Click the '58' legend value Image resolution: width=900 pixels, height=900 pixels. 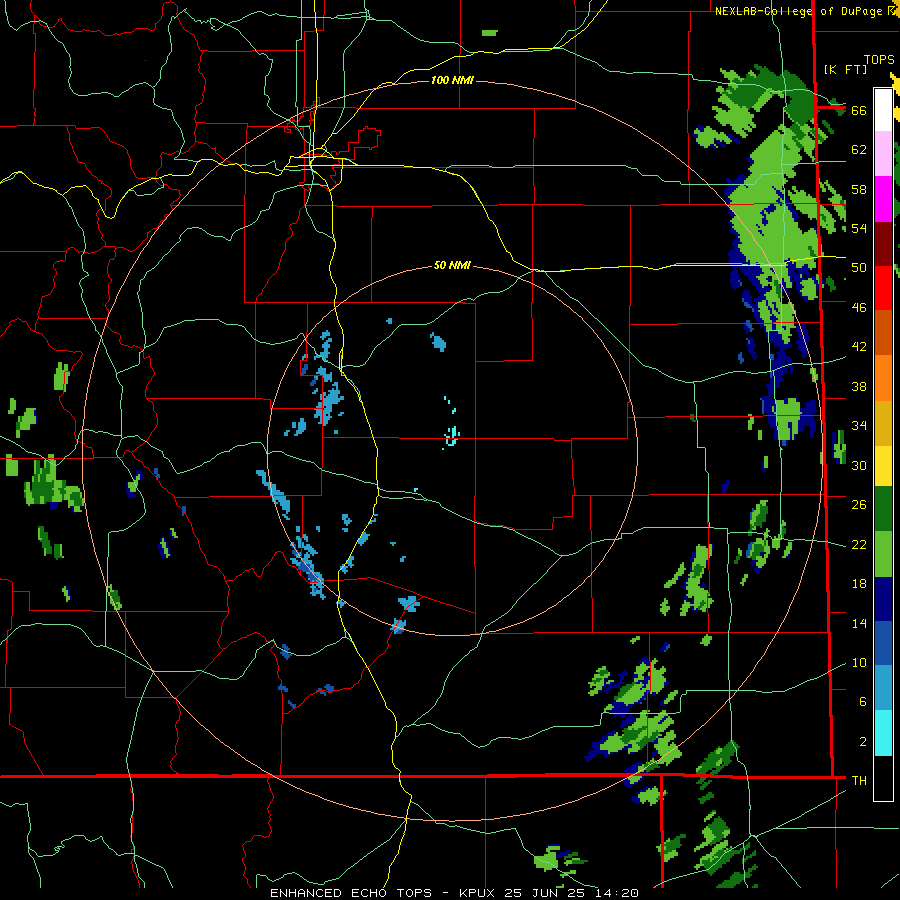(859, 189)
